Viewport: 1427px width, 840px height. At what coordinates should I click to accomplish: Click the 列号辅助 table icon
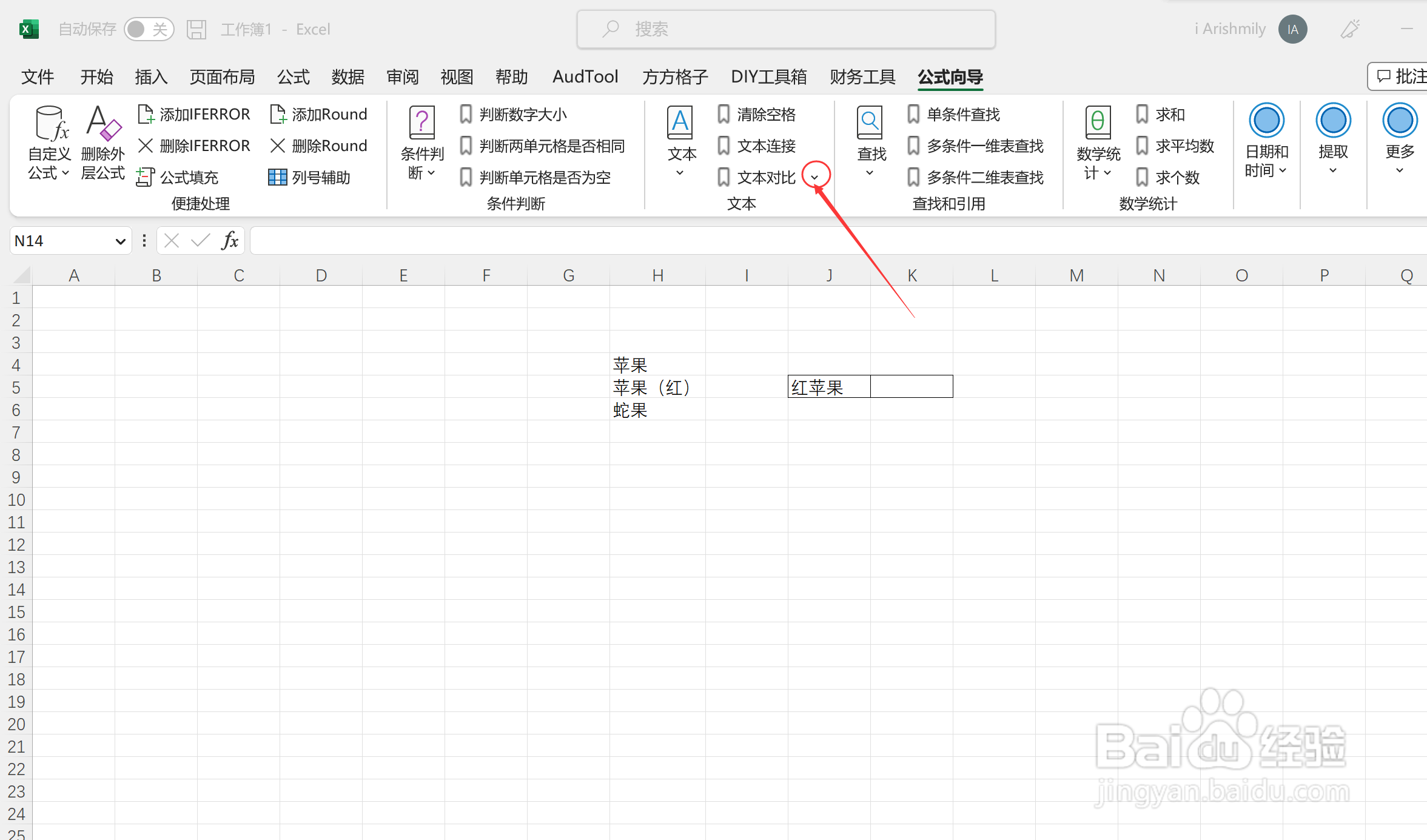277,177
